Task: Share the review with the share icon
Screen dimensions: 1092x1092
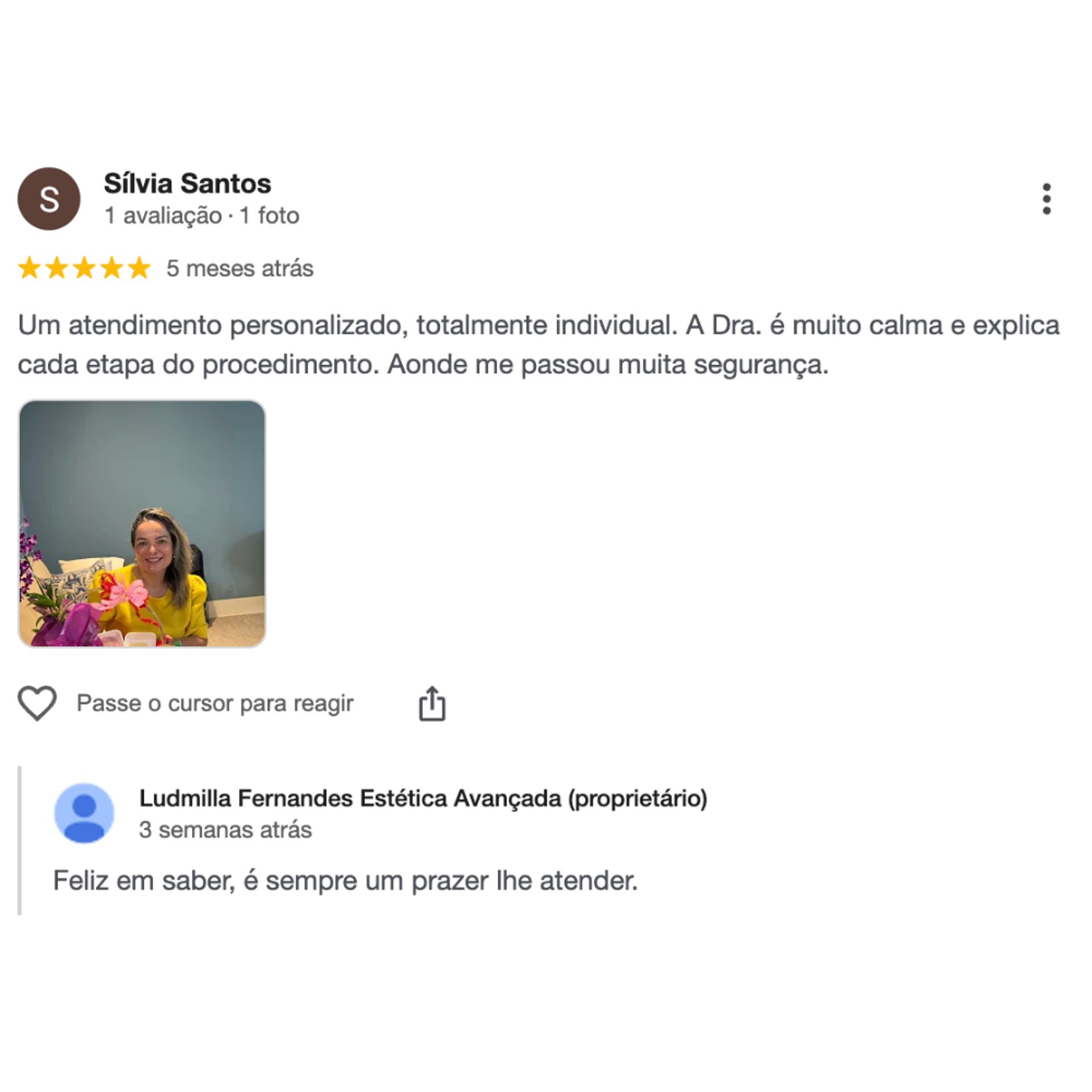Action: pos(432,704)
